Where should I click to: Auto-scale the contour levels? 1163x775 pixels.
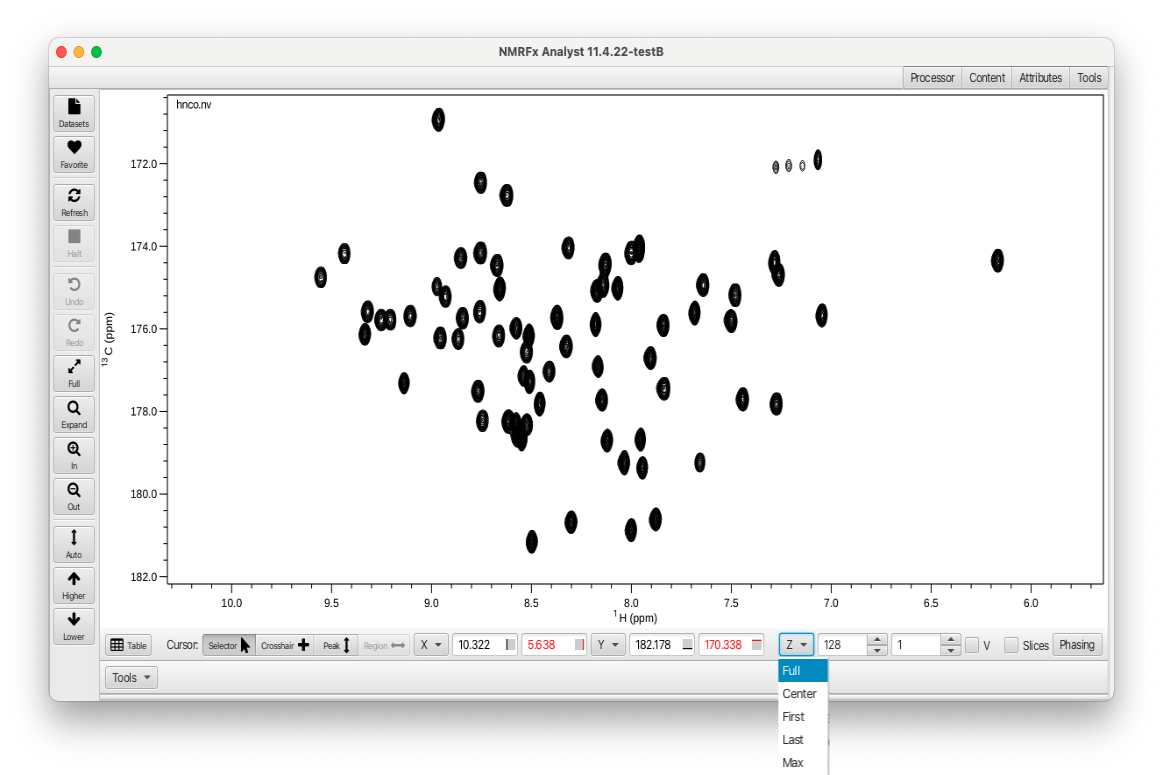click(x=74, y=543)
